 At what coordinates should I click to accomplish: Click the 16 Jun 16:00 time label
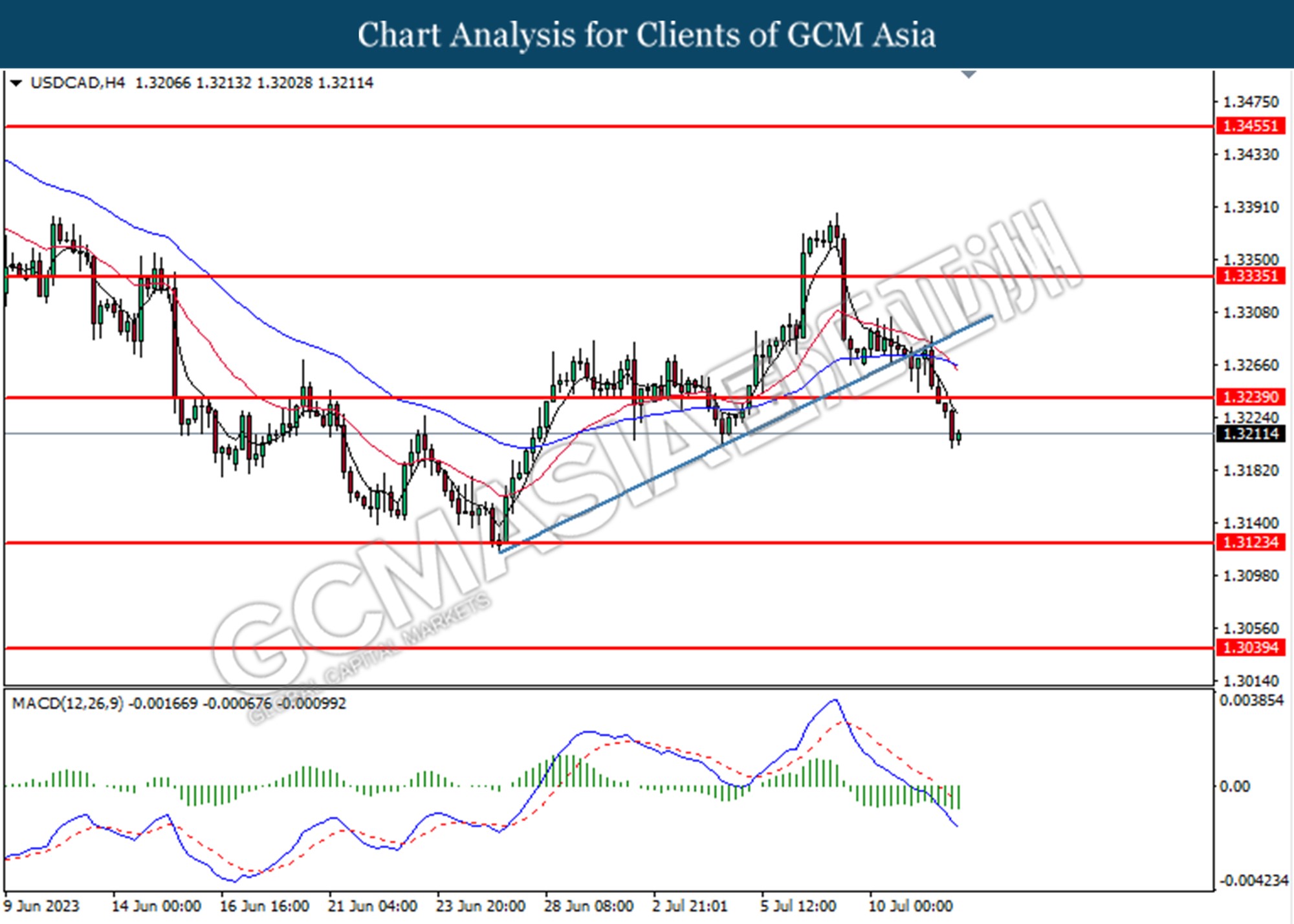[x=264, y=906]
